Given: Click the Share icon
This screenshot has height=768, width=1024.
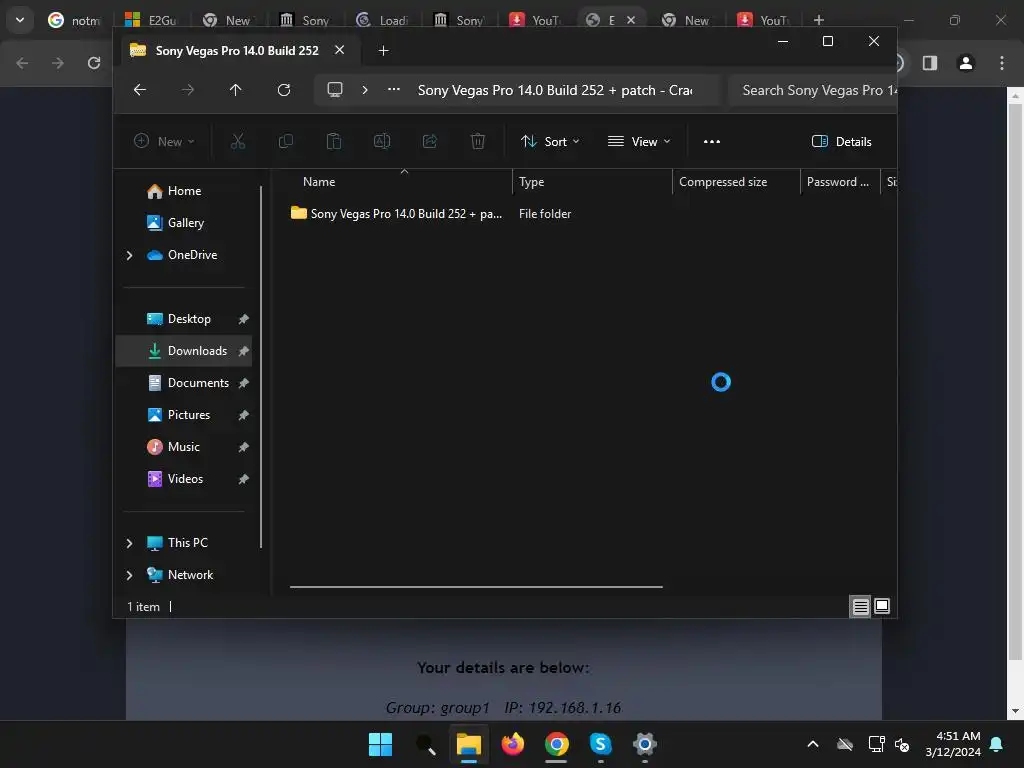Looking at the screenshot, I should coord(430,142).
